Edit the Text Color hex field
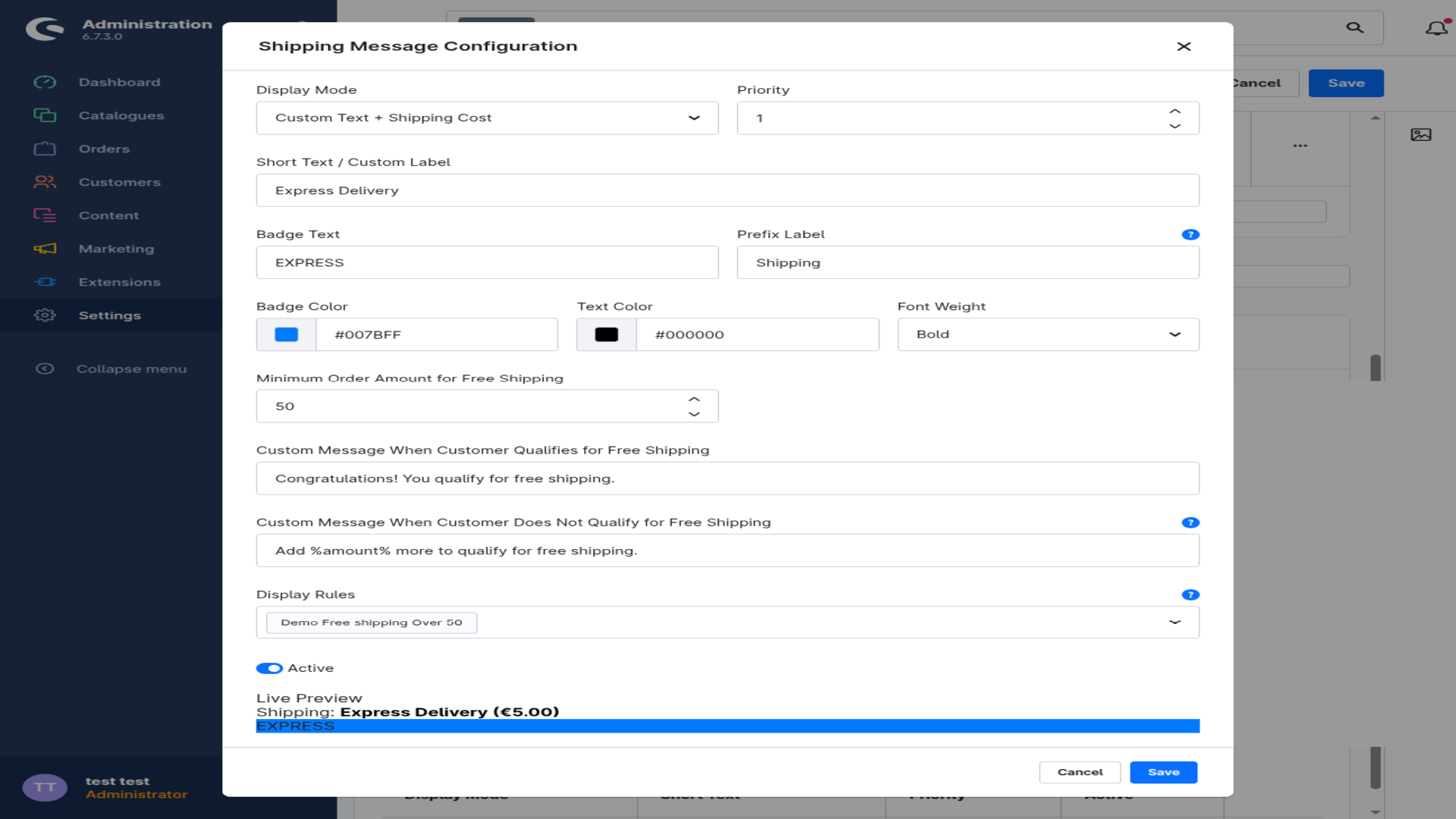The width and height of the screenshot is (1456, 819). coord(758,334)
